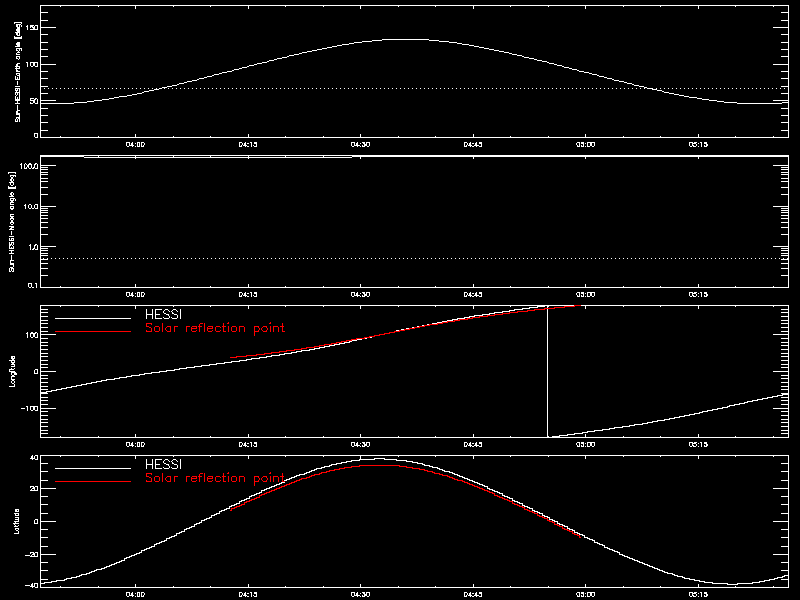Click white HESSI legend line sample in Latitude plot

[93, 468]
